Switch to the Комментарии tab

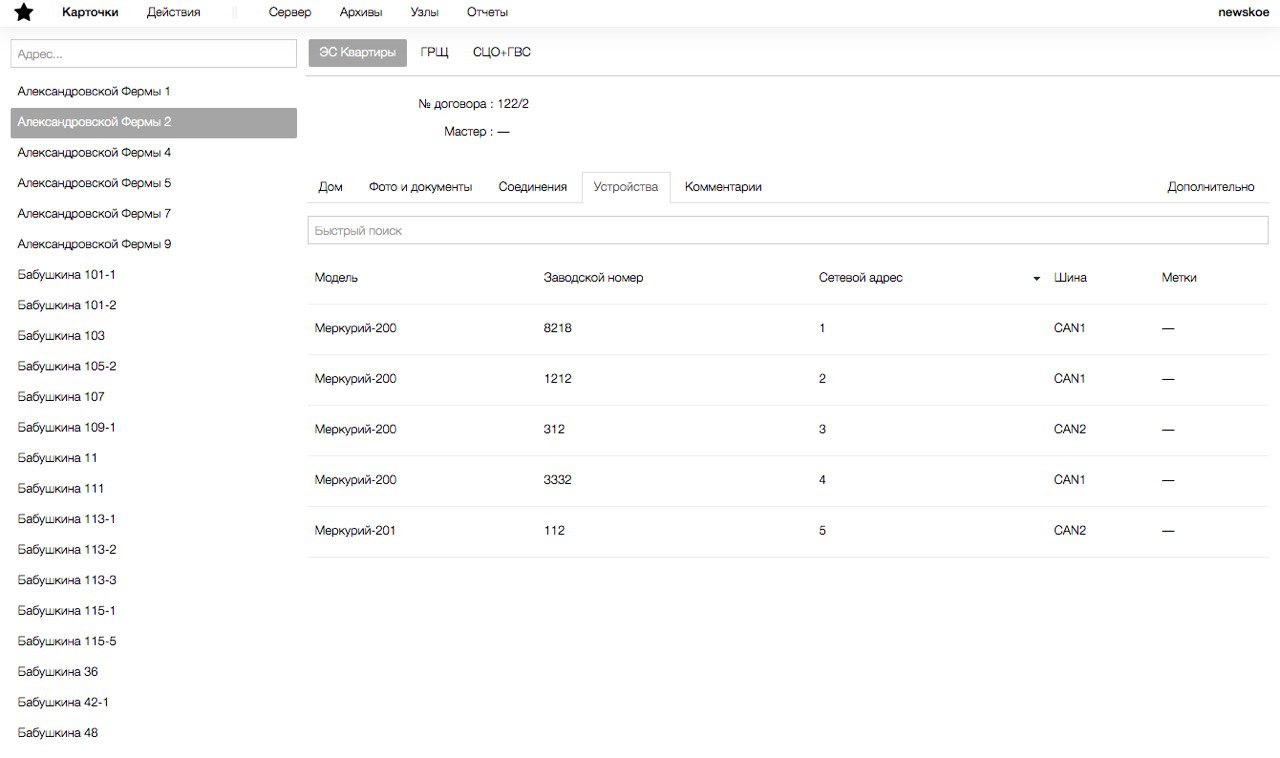(x=723, y=187)
